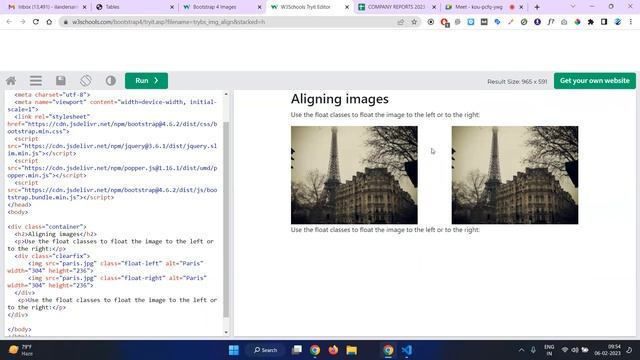Click the div class="clearfix" code line

[x=52, y=256]
